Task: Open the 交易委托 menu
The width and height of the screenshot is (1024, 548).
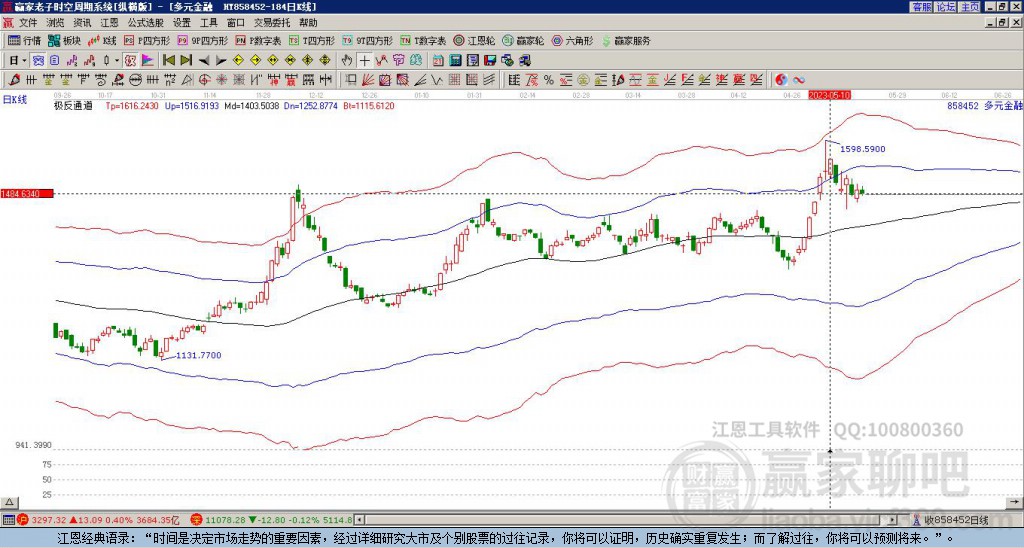Action: 272,23
